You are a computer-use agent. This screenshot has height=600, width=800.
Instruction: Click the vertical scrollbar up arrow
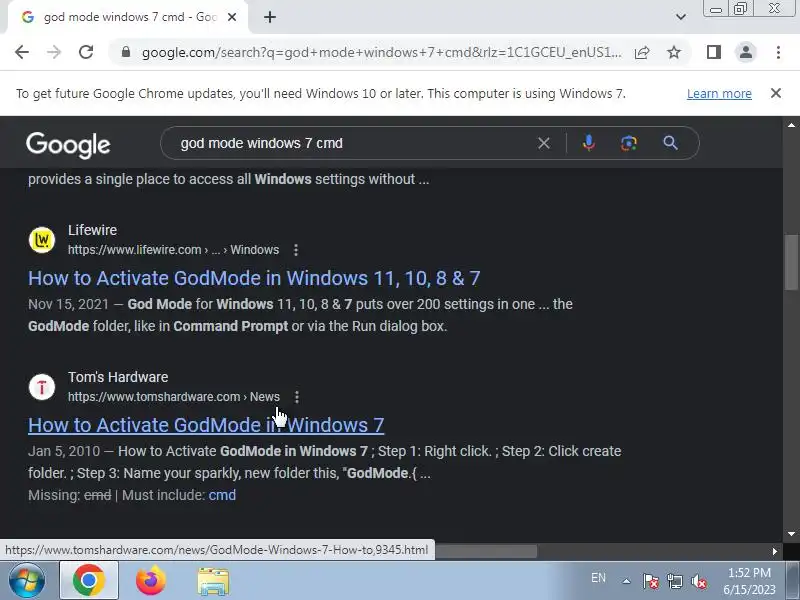[791, 125]
